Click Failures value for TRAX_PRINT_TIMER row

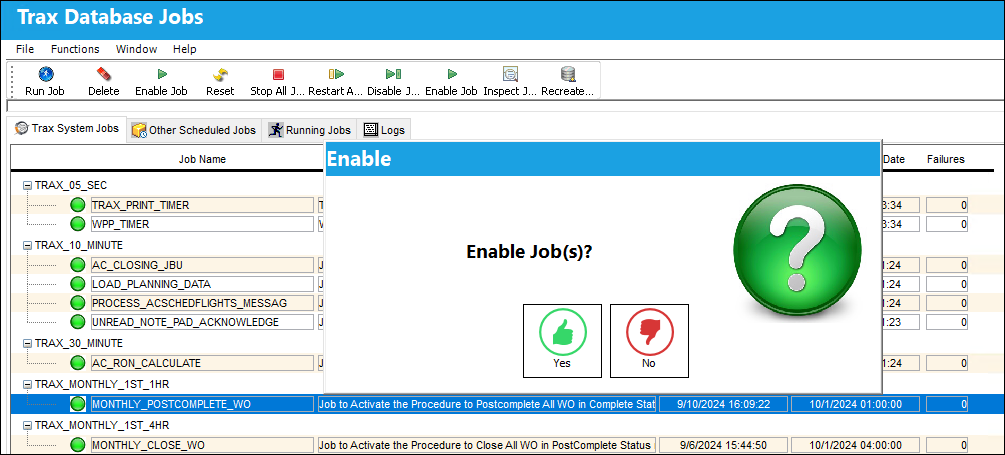tap(947, 205)
